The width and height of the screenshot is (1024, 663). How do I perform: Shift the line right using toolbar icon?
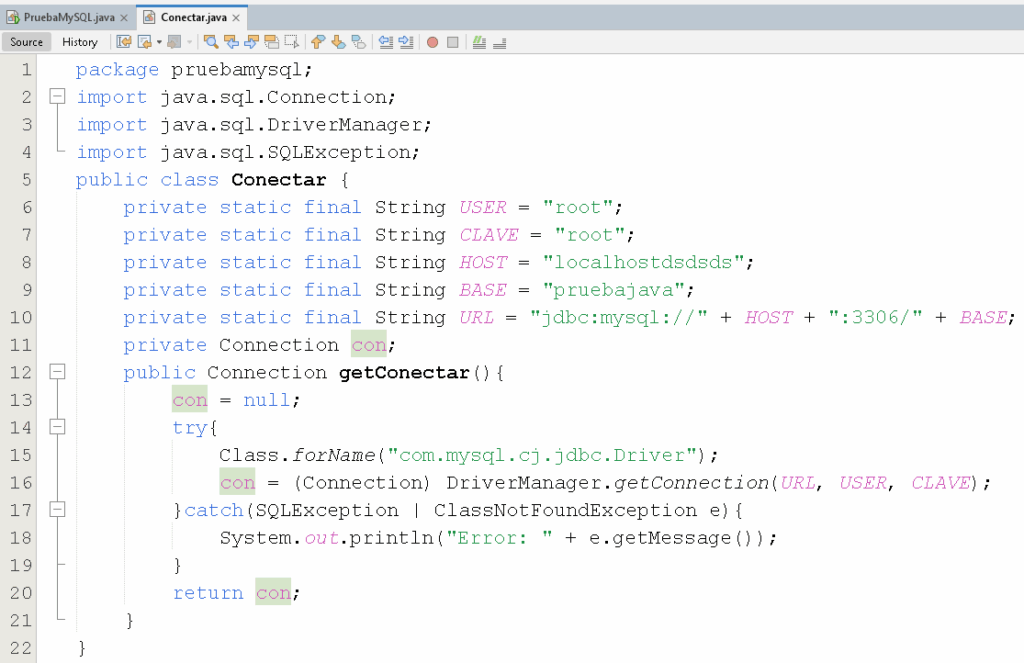[403, 41]
